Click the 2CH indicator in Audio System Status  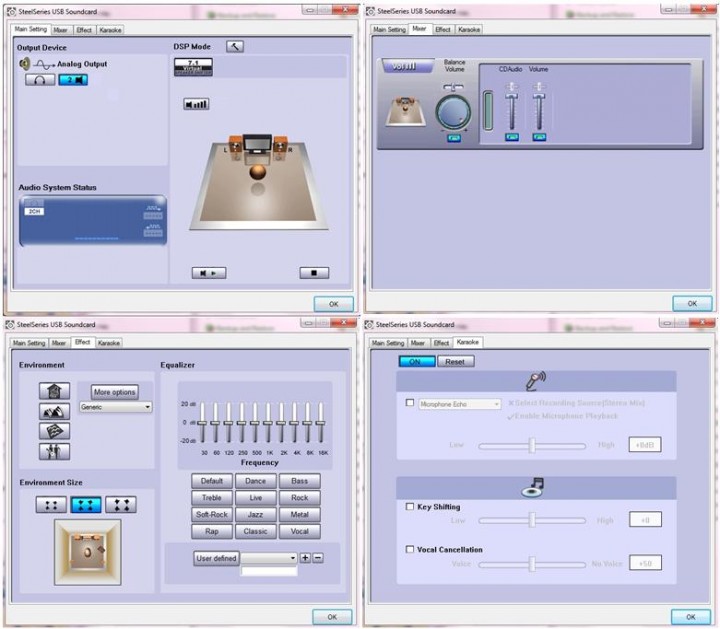(34, 211)
